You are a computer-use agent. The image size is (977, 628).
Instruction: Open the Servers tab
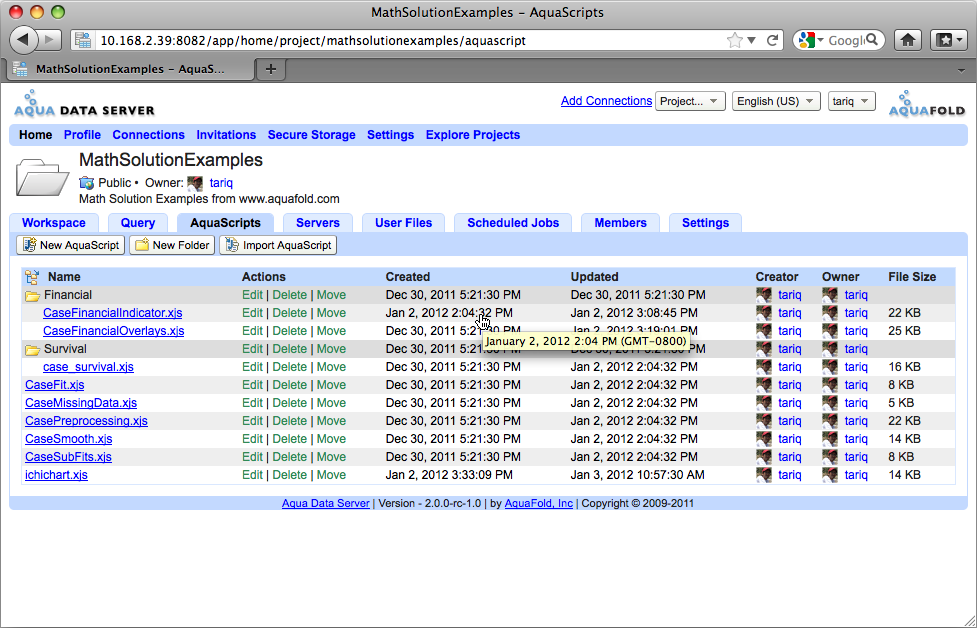(x=318, y=223)
